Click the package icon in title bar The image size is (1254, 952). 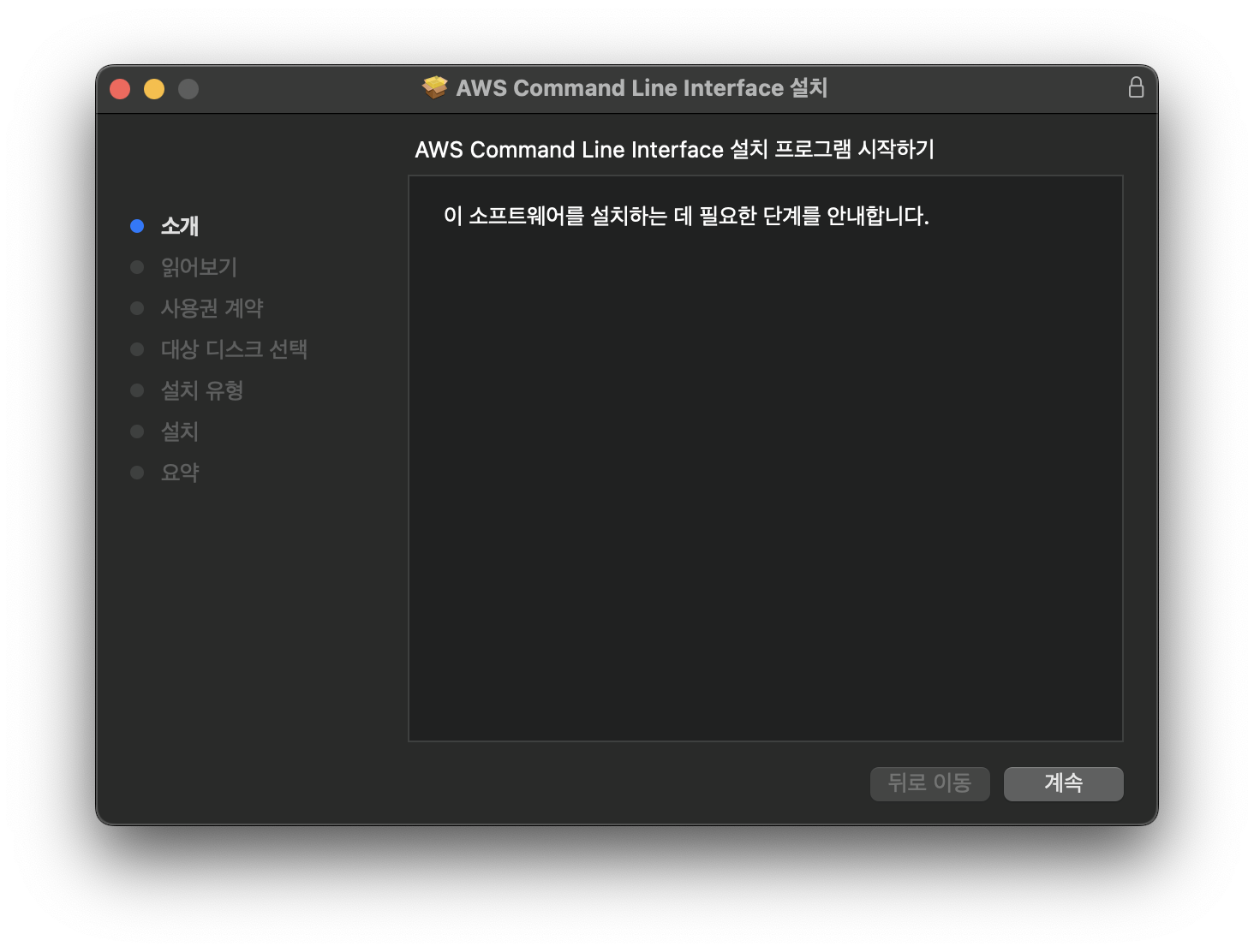[x=435, y=87]
